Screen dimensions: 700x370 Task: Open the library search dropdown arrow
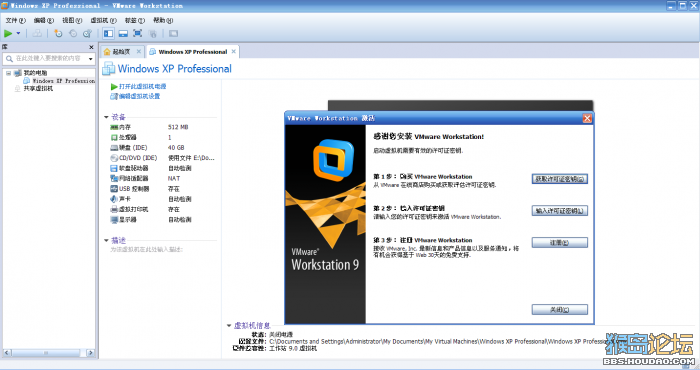(91, 59)
